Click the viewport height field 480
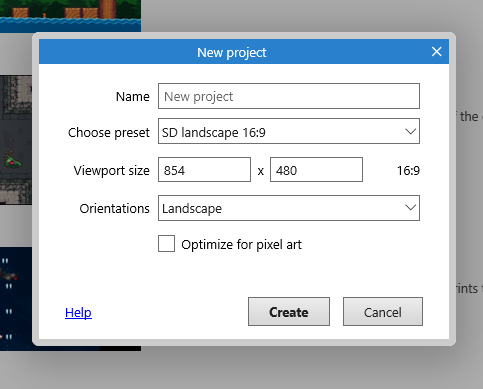The height and width of the screenshot is (389, 483). point(316,170)
